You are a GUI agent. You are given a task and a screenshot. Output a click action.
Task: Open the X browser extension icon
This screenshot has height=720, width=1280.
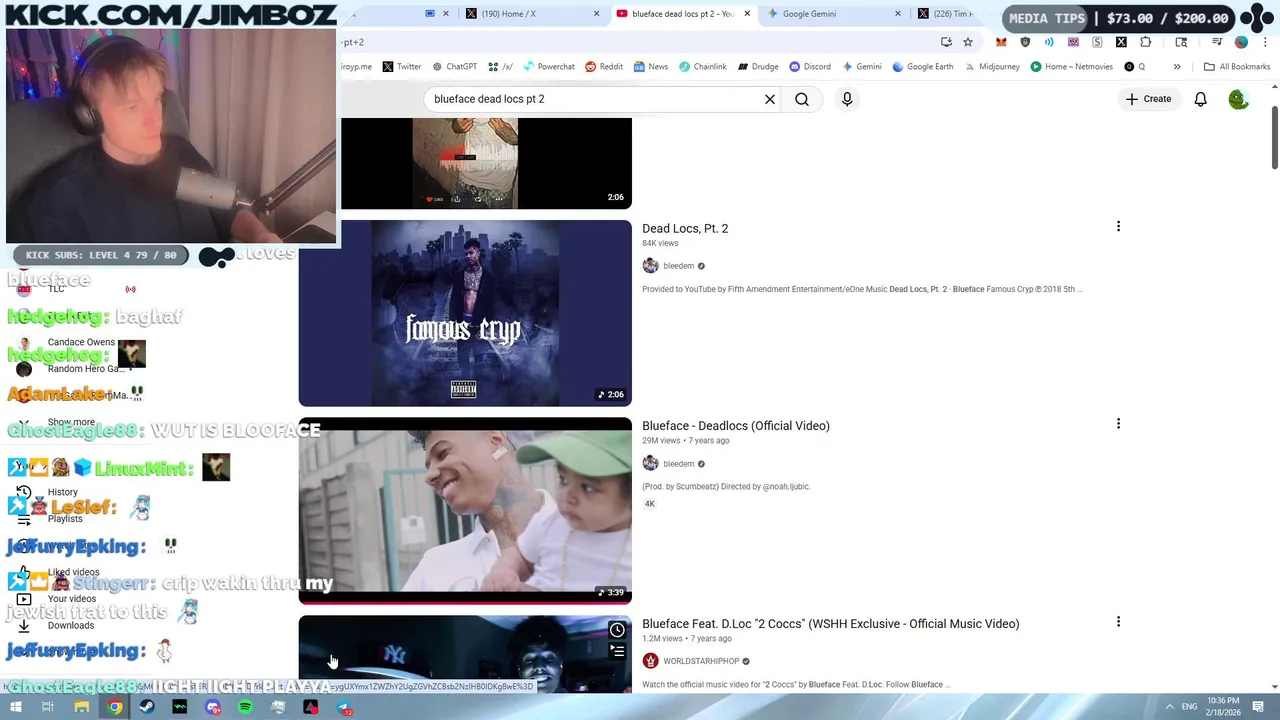(x=1121, y=42)
